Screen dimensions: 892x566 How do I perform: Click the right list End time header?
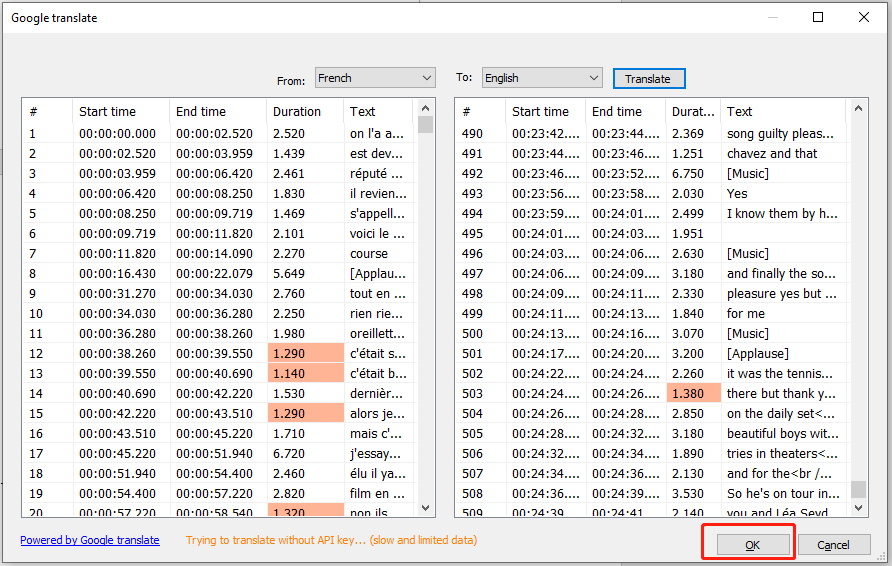(625, 111)
